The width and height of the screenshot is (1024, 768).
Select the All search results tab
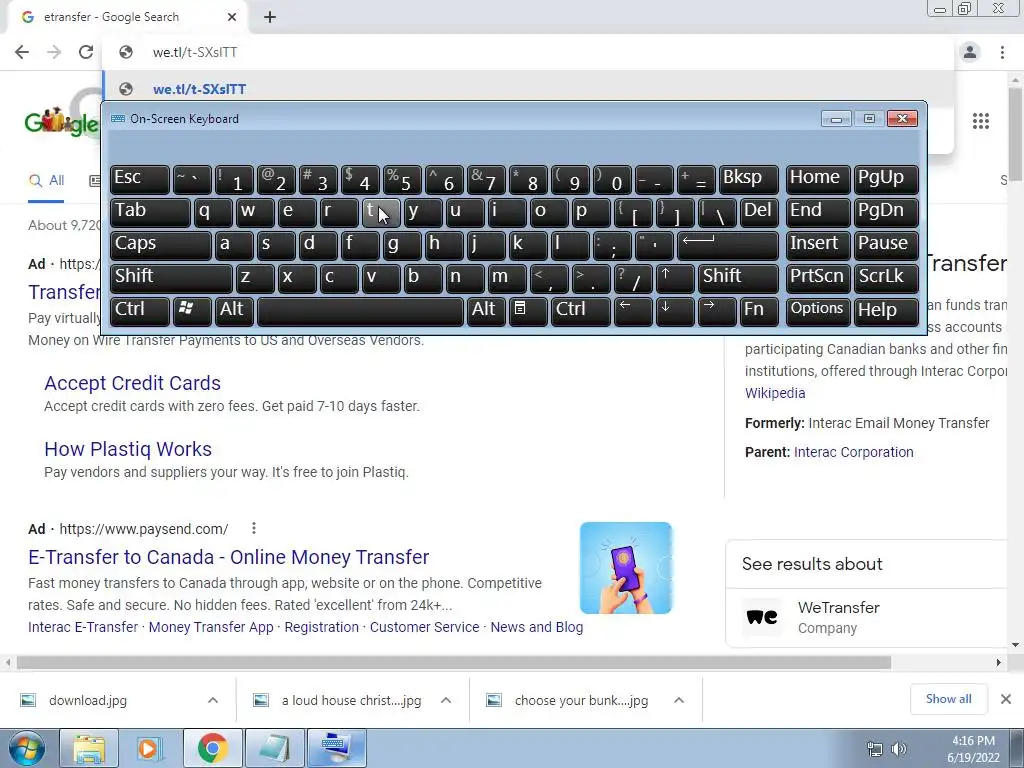[x=46, y=181]
